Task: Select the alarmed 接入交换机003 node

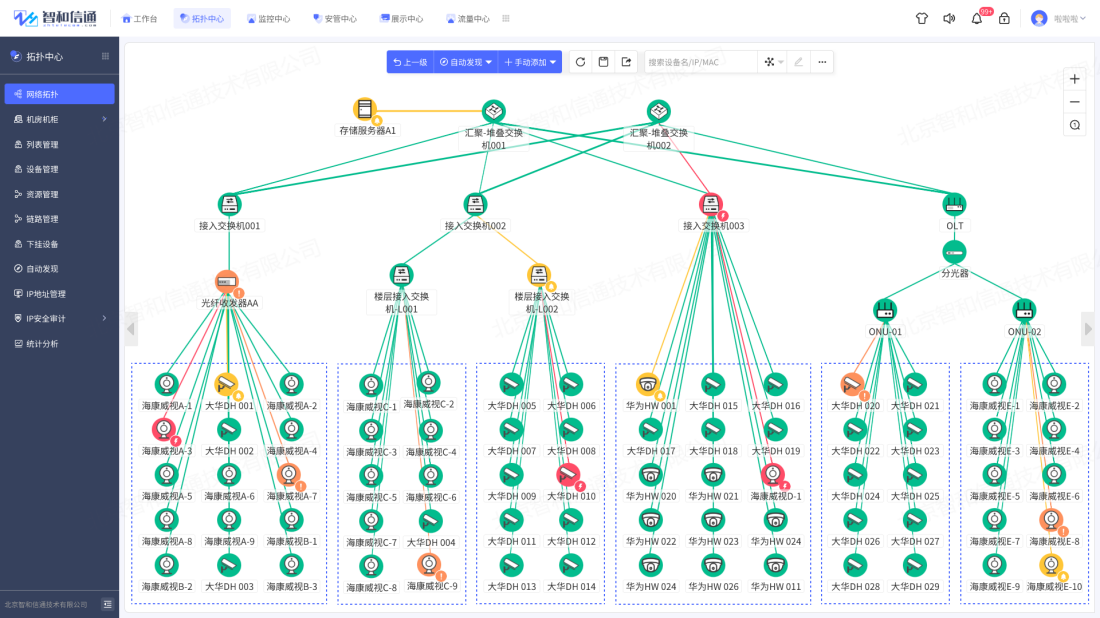Action: 711,204
